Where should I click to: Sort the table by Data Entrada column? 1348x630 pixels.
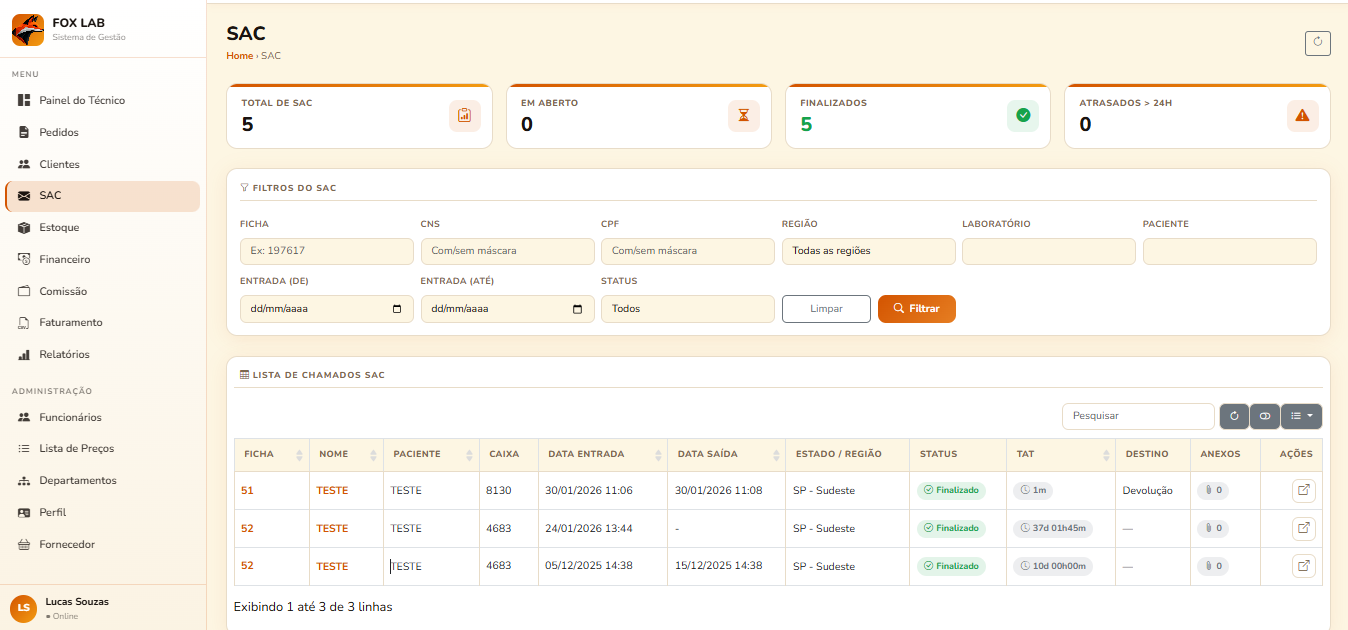[601, 454]
